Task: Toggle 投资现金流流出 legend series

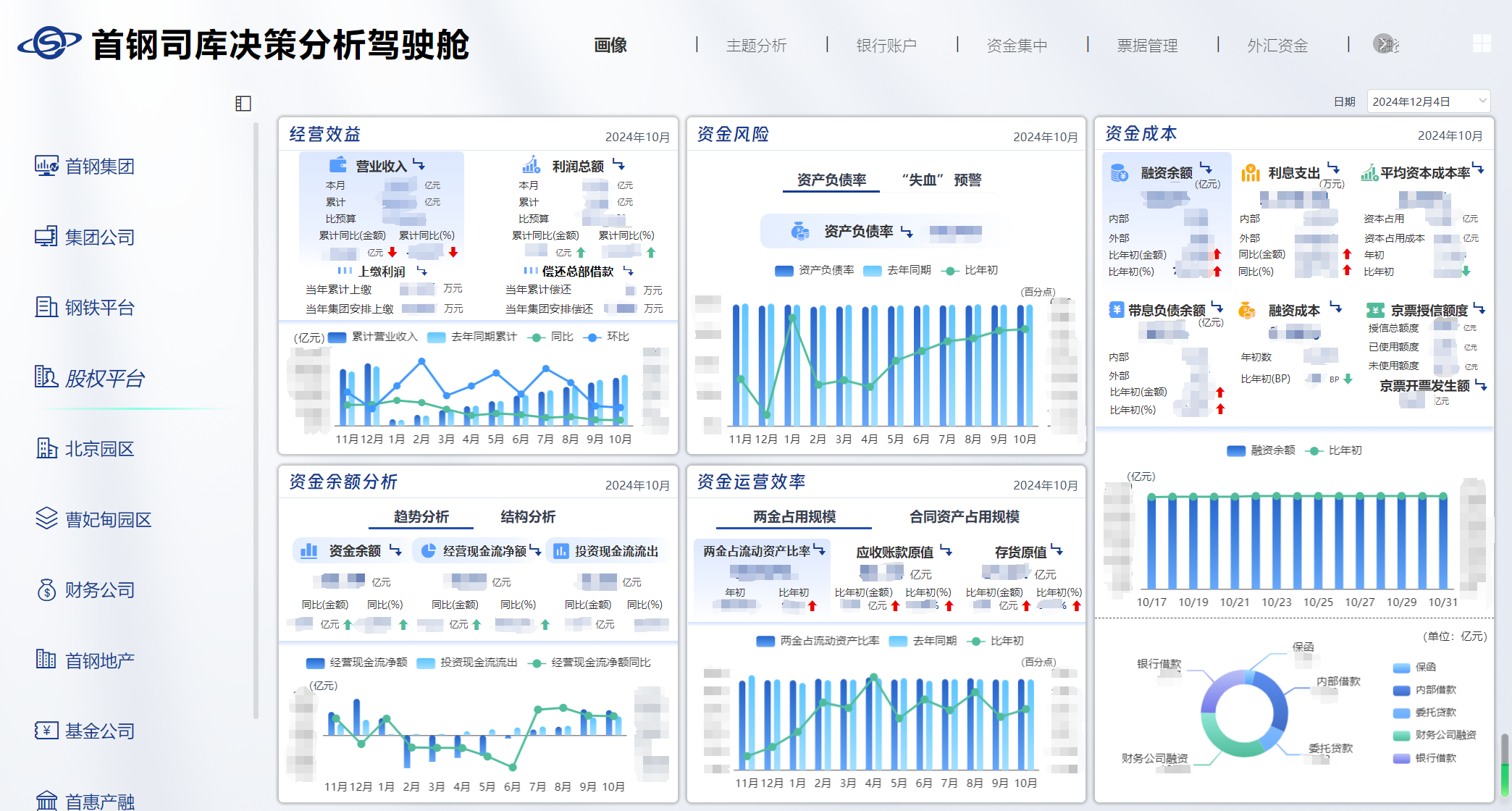Action: 467,663
